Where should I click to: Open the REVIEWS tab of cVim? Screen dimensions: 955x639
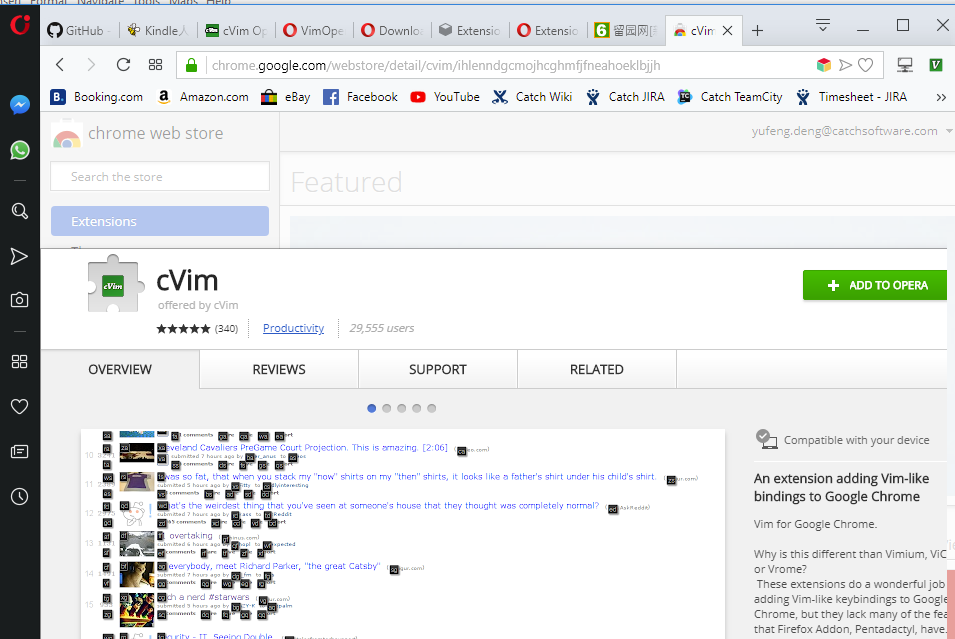(x=279, y=369)
